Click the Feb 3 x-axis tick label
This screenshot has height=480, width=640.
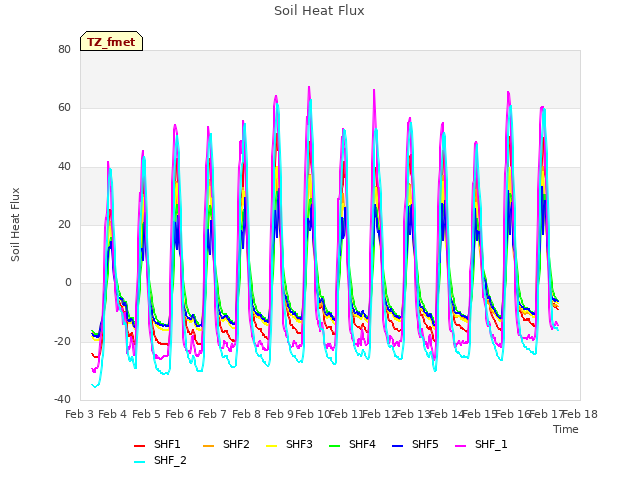click(x=80, y=414)
